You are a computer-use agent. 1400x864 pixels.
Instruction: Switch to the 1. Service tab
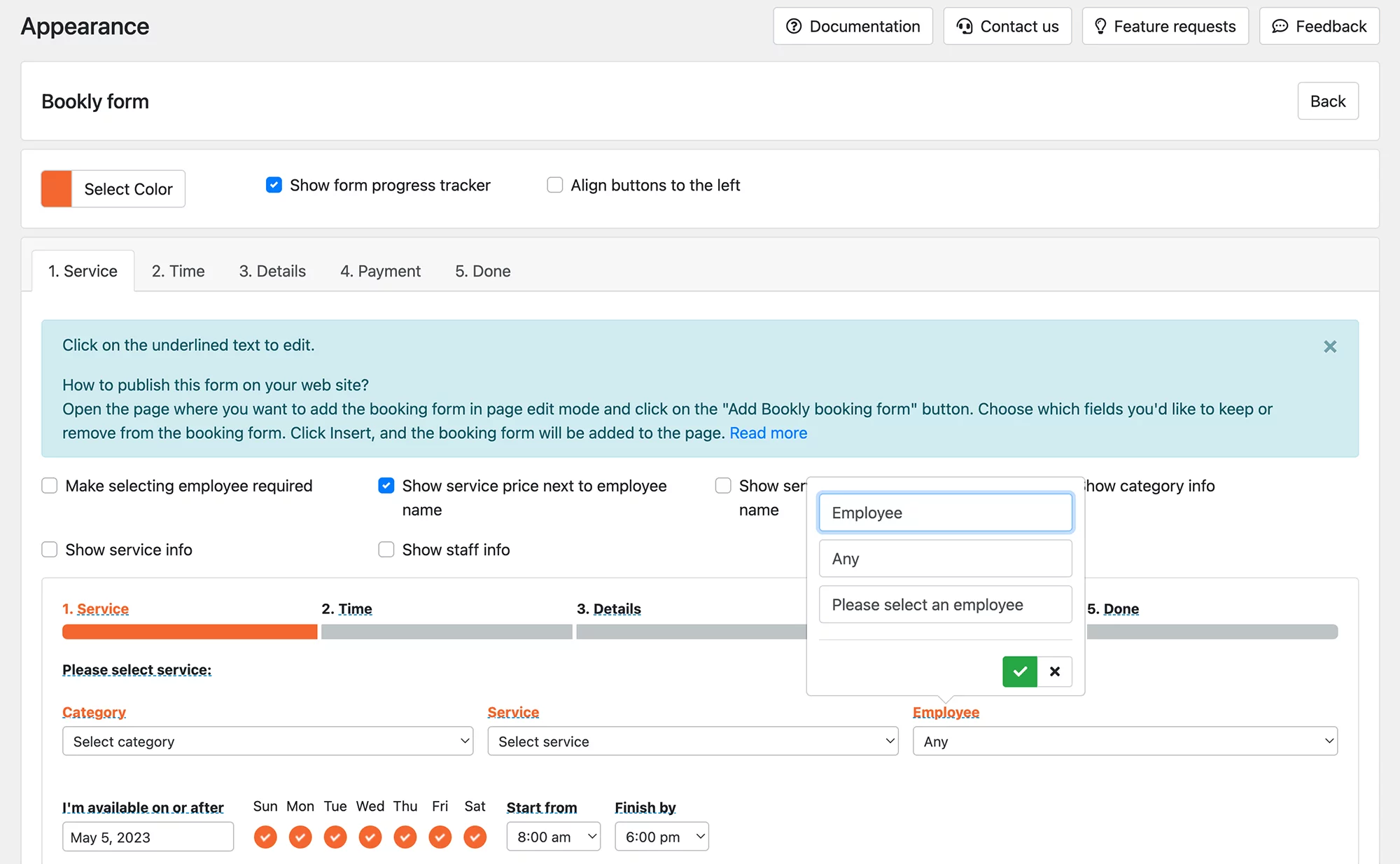pyautogui.click(x=83, y=271)
